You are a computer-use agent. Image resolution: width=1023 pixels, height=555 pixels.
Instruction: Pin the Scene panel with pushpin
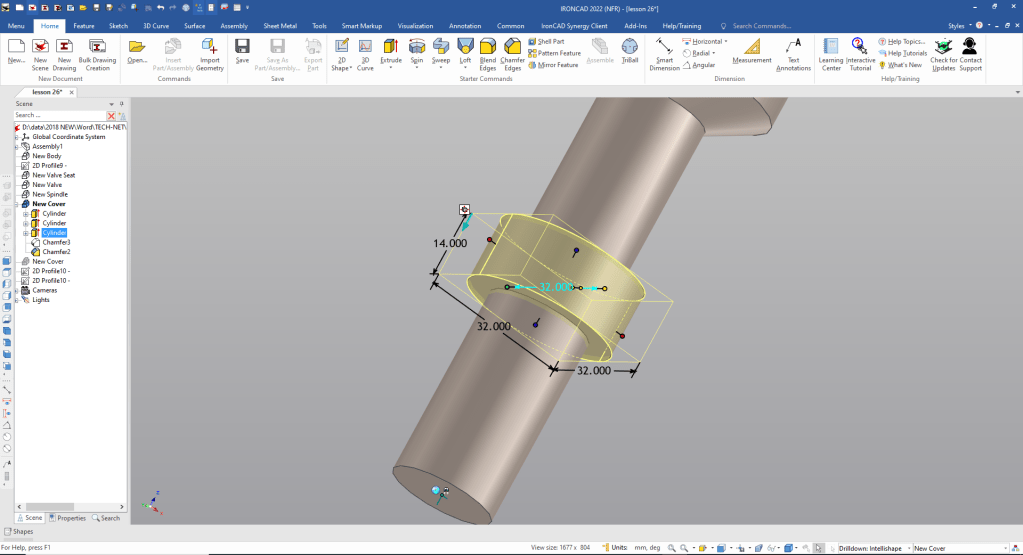[121, 104]
